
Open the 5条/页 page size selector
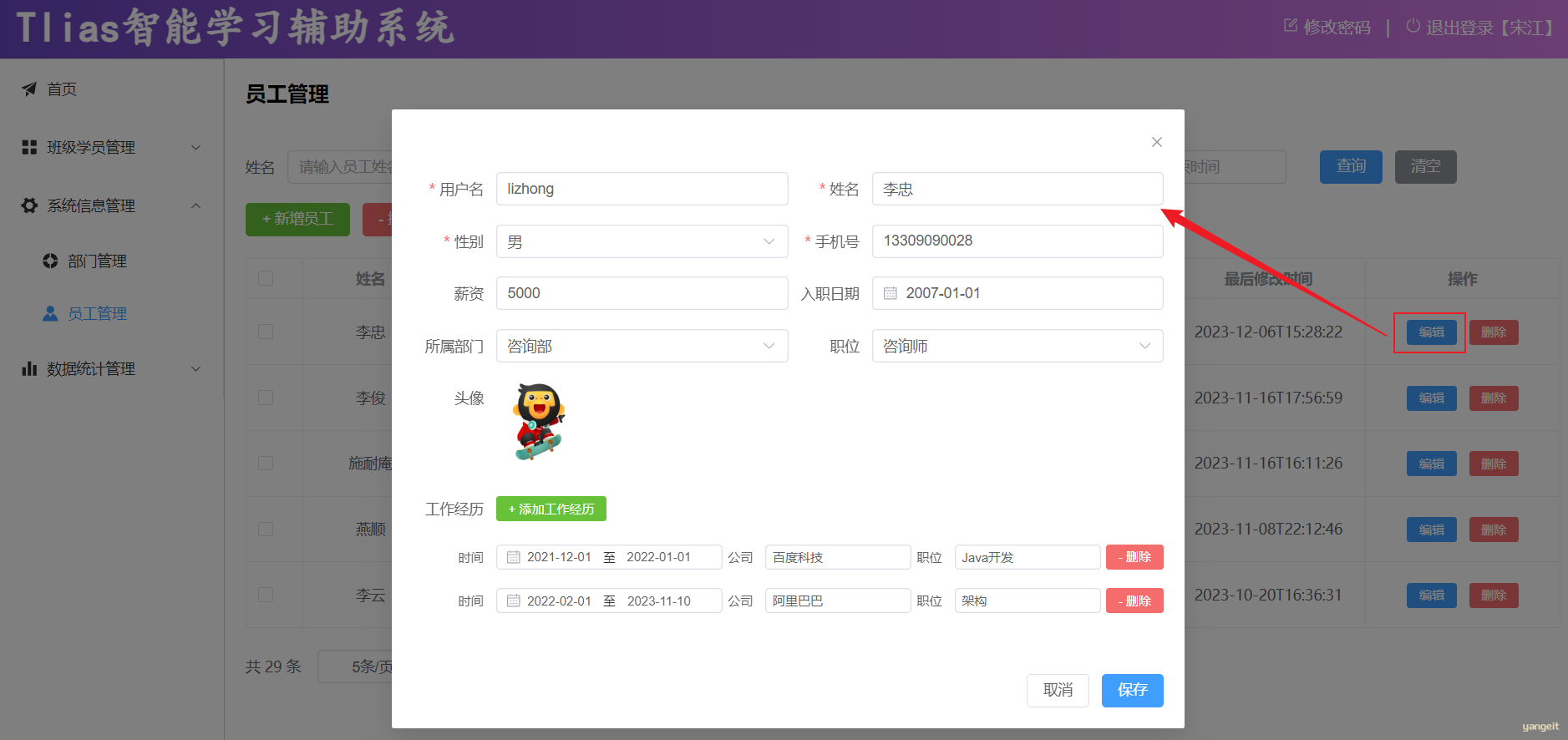click(x=355, y=667)
